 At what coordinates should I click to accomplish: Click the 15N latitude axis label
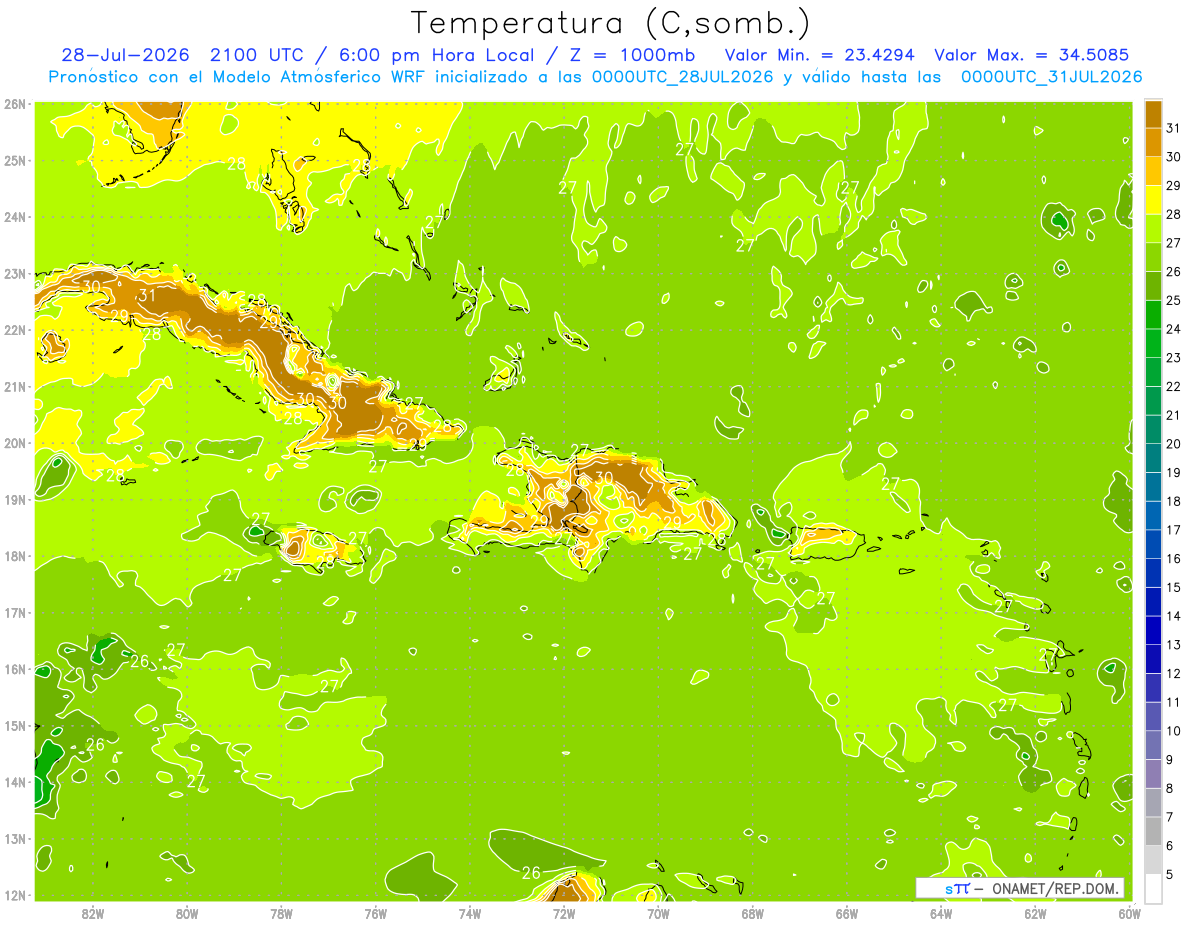pyautogui.click(x=14, y=726)
